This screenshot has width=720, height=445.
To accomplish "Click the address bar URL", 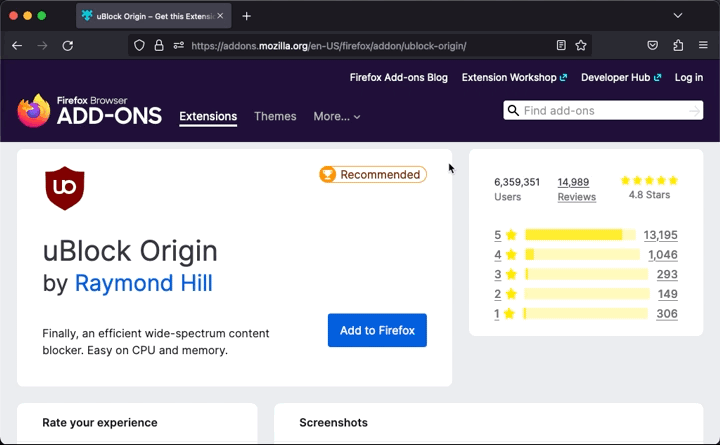I will pos(329,45).
